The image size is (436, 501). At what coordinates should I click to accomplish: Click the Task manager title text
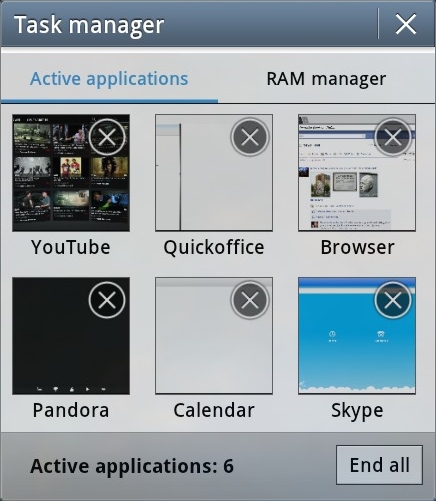tap(89, 25)
